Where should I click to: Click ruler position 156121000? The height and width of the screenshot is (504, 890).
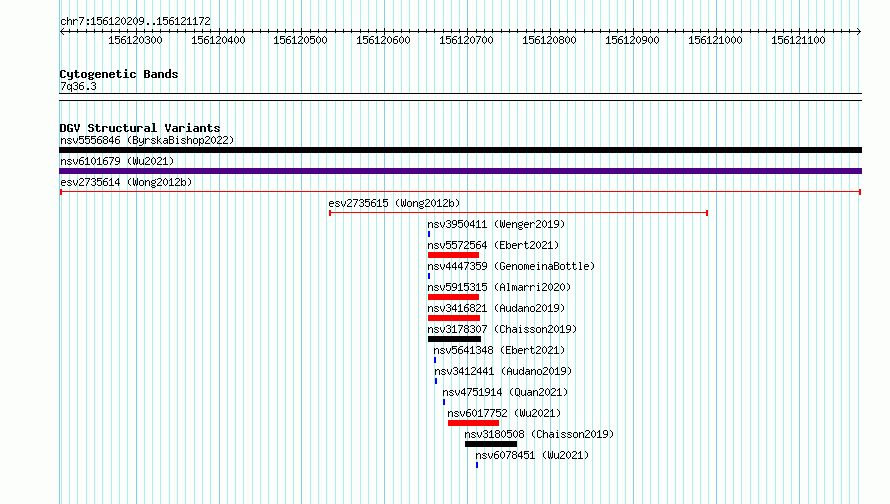[715, 40]
